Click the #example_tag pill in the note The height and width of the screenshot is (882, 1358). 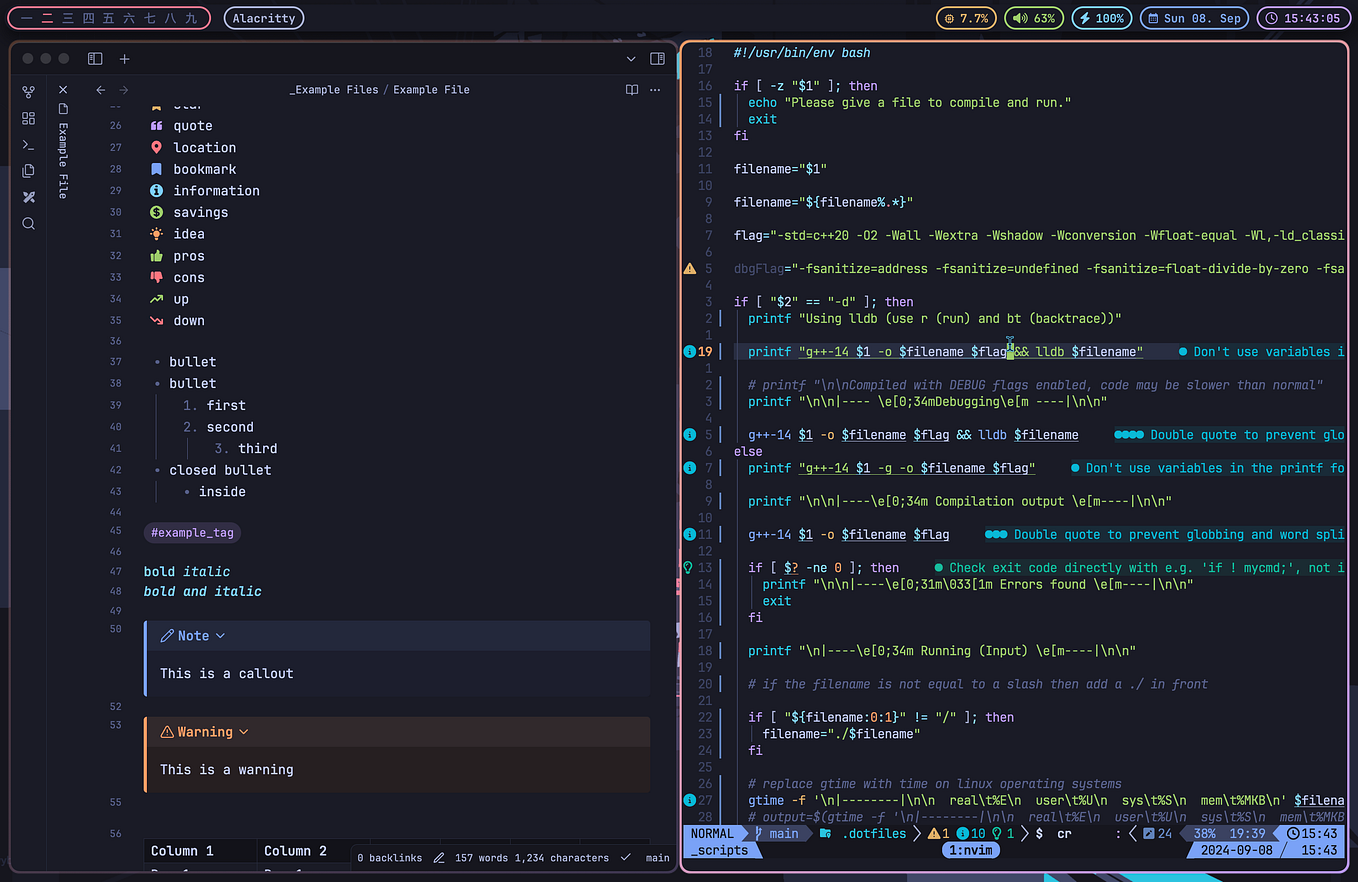(x=192, y=532)
